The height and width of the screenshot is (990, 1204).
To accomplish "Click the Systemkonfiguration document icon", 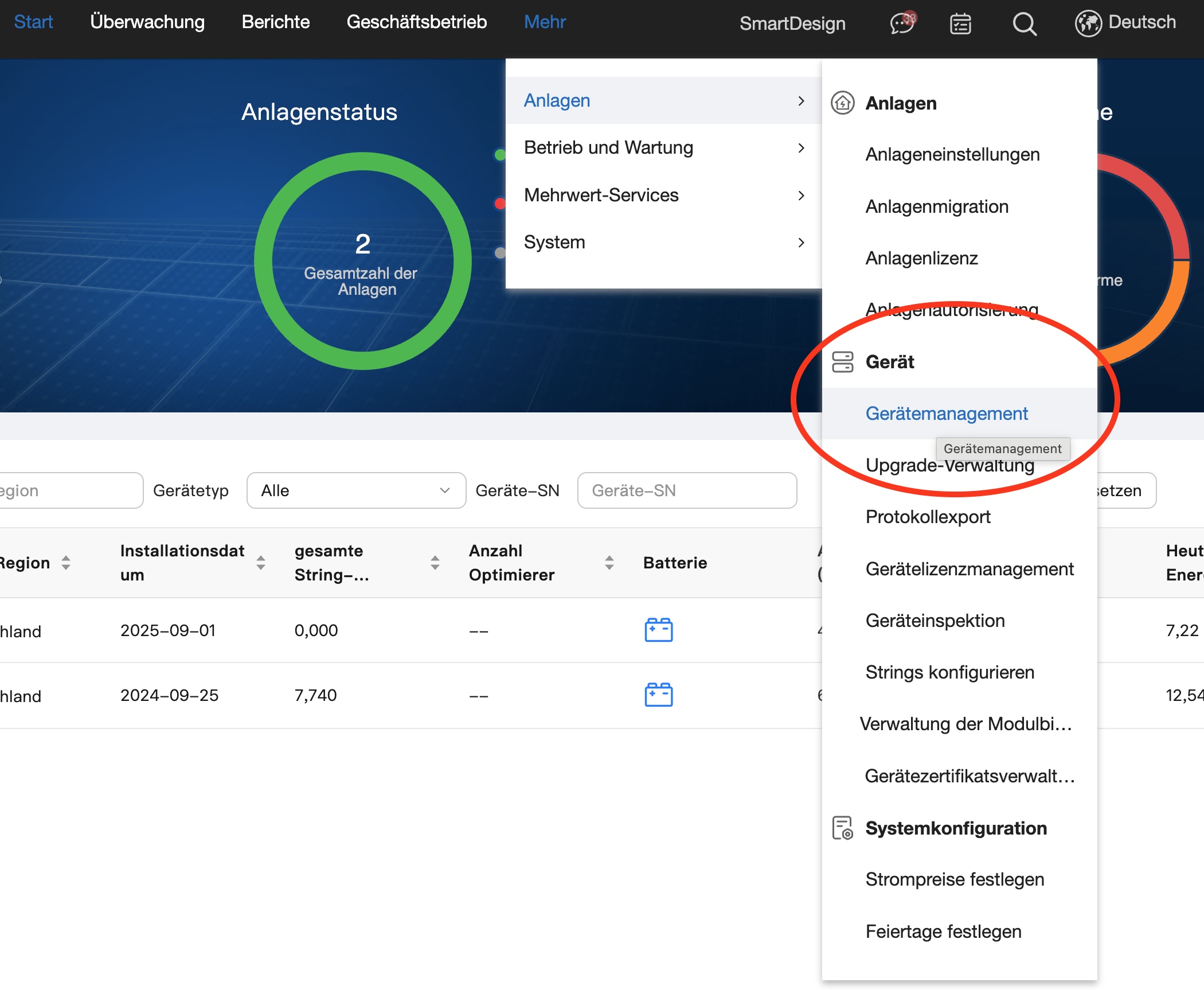I will click(x=843, y=828).
